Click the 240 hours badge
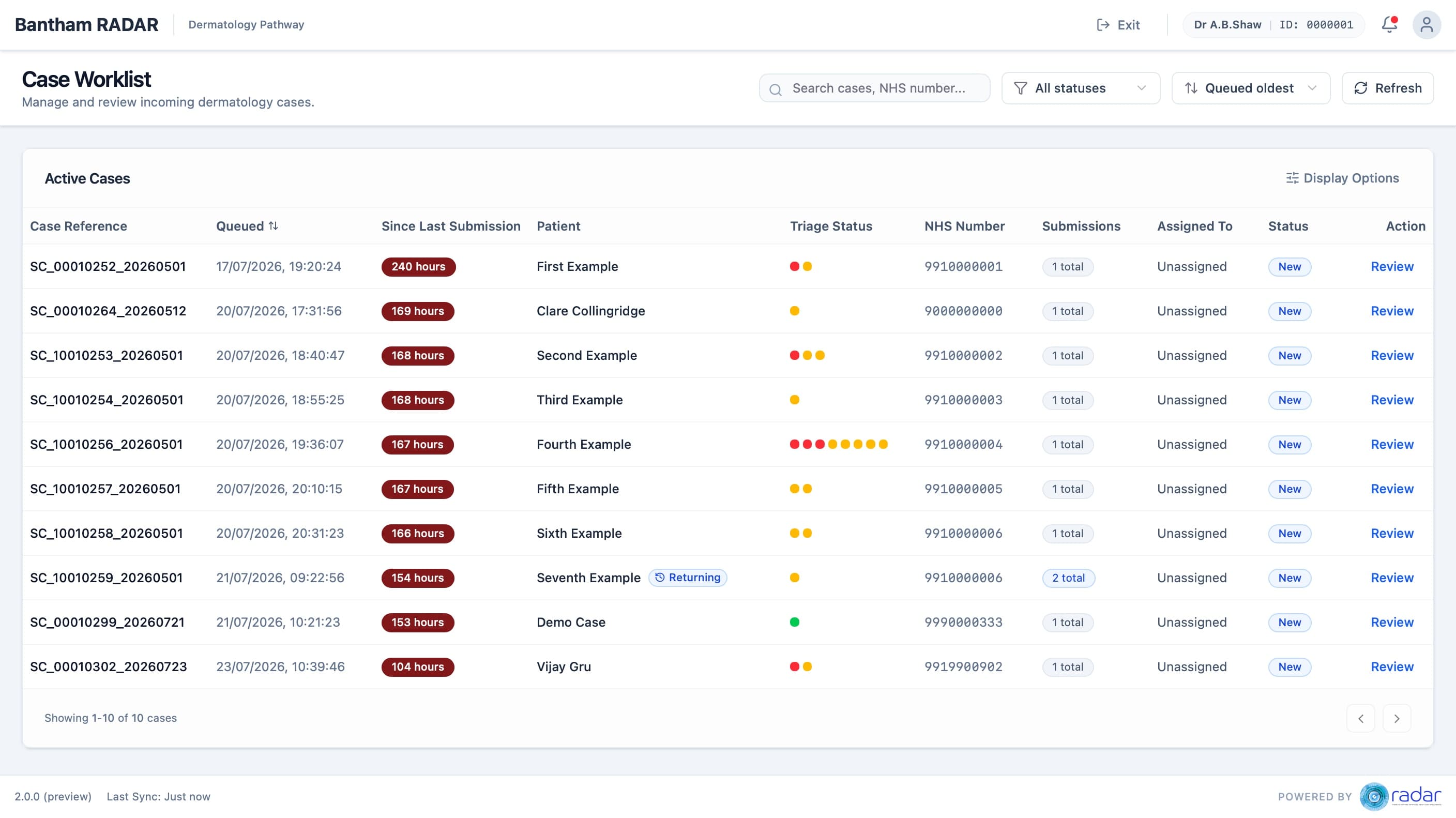The height and width of the screenshot is (818, 1456). 418,267
